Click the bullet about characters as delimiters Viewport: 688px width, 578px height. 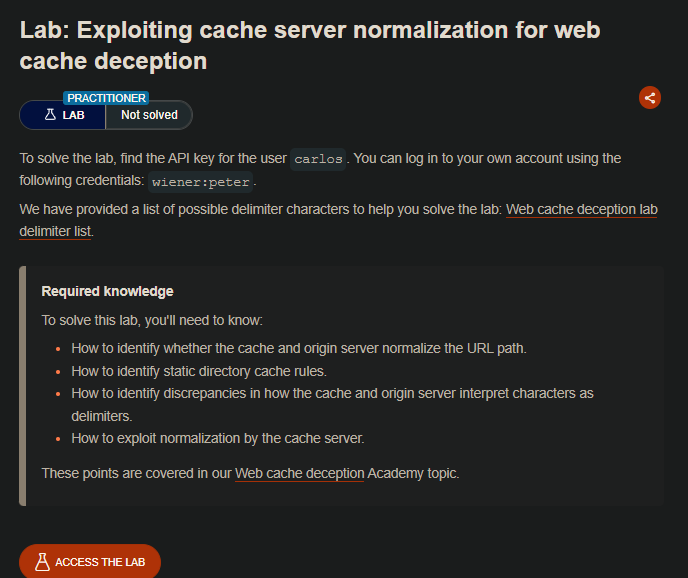332,393
